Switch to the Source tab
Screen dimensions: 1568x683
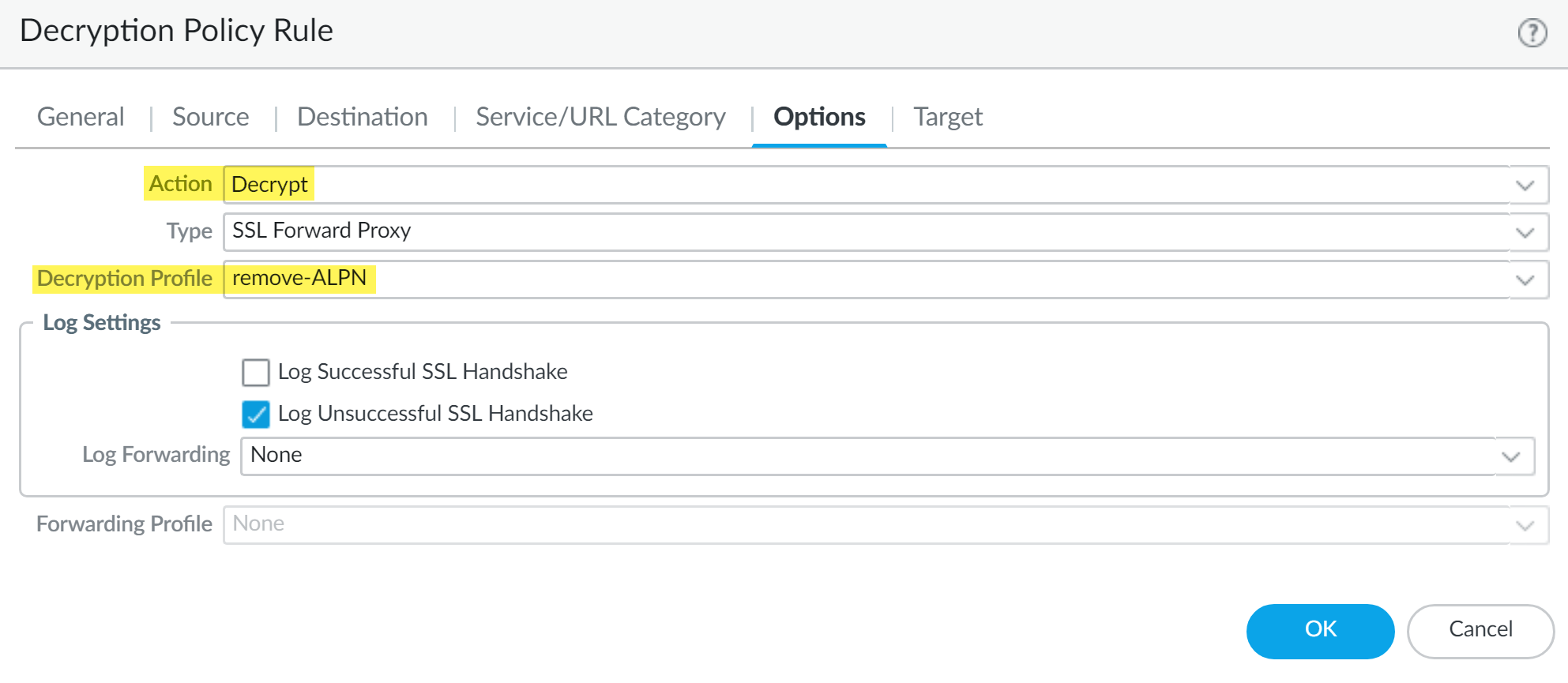click(x=211, y=117)
